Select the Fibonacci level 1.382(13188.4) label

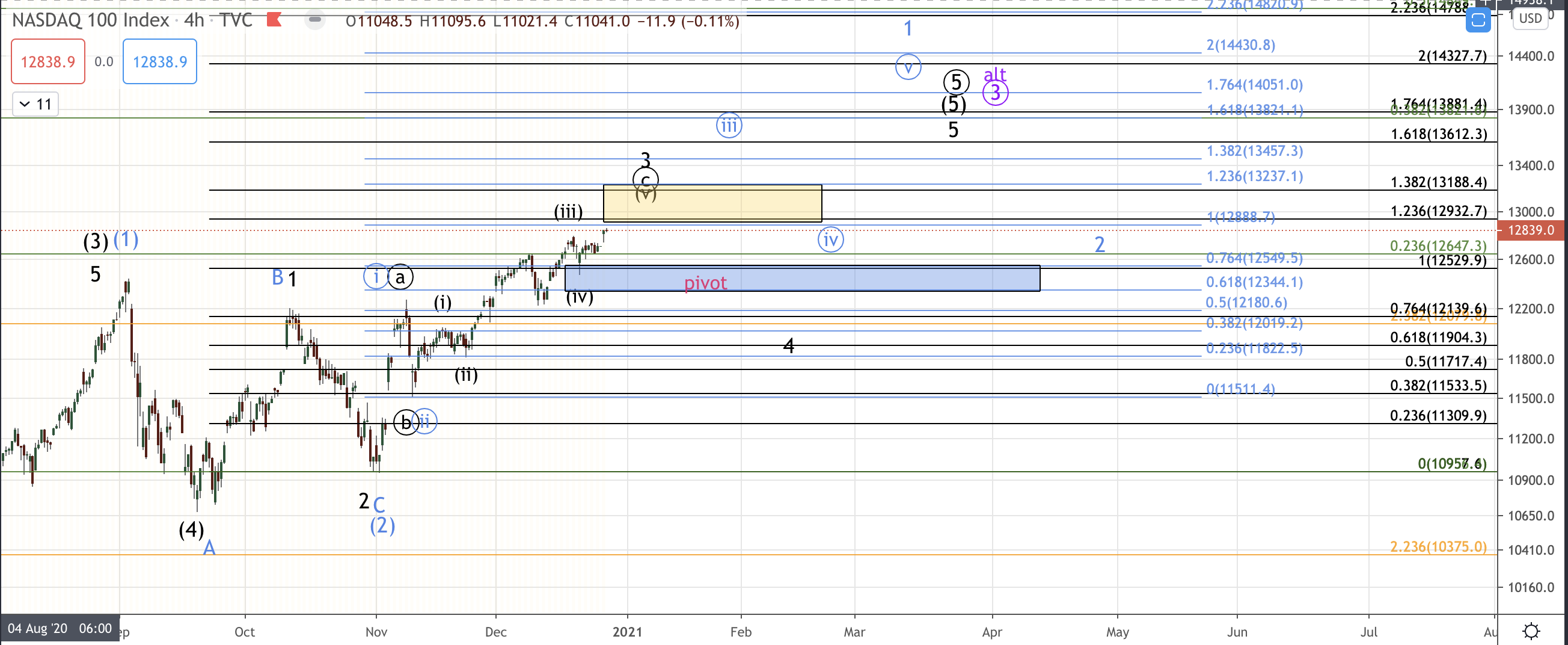tap(1438, 182)
